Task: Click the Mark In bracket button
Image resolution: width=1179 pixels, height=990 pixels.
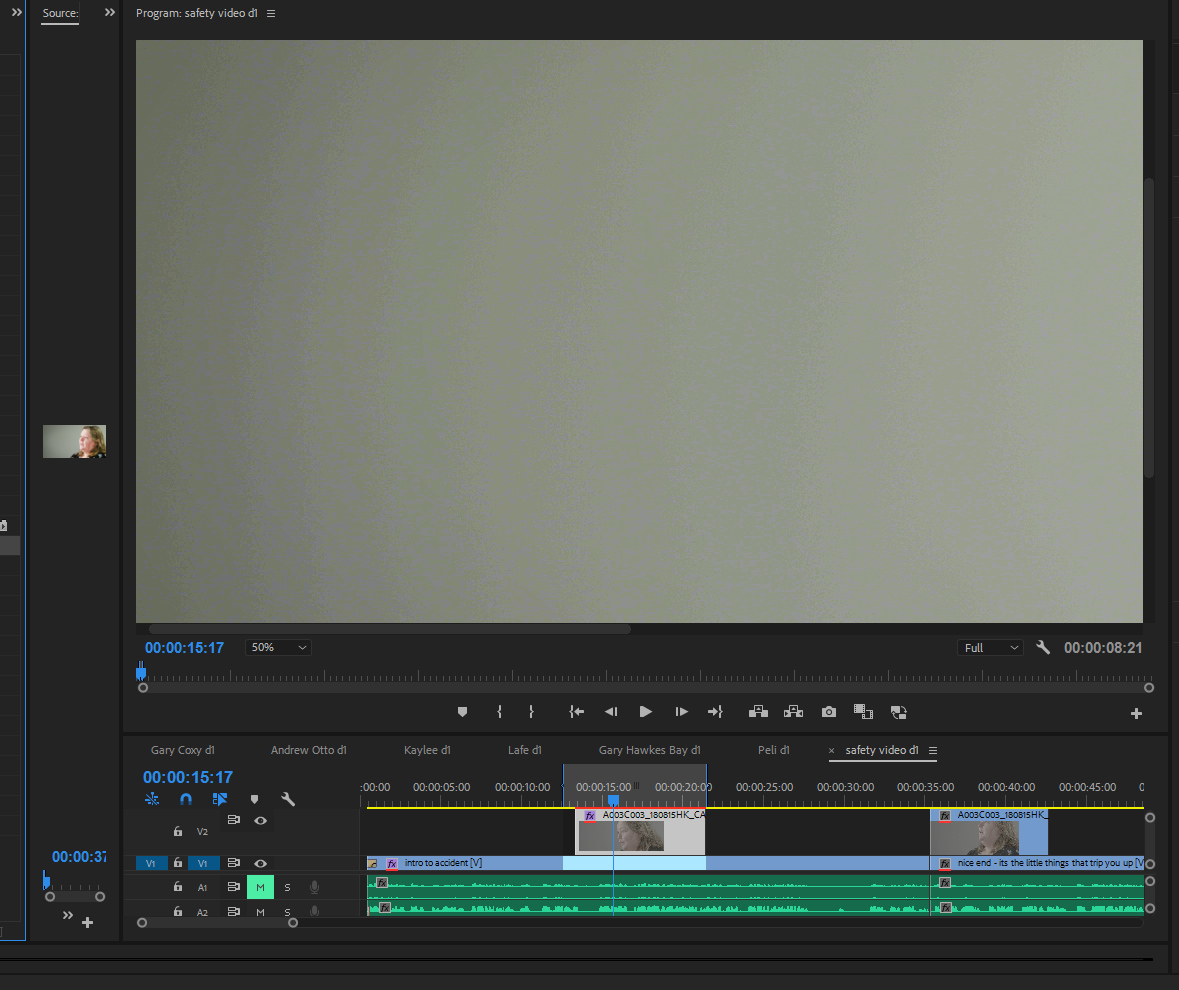Action: tap(499, 712)
